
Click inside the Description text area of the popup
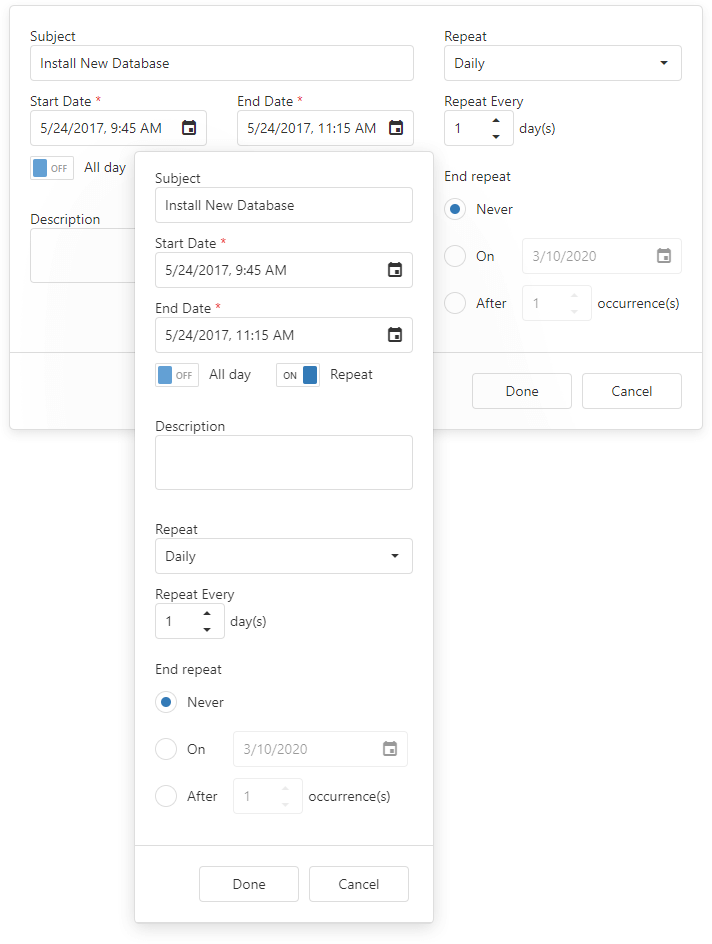pos(283,462)
